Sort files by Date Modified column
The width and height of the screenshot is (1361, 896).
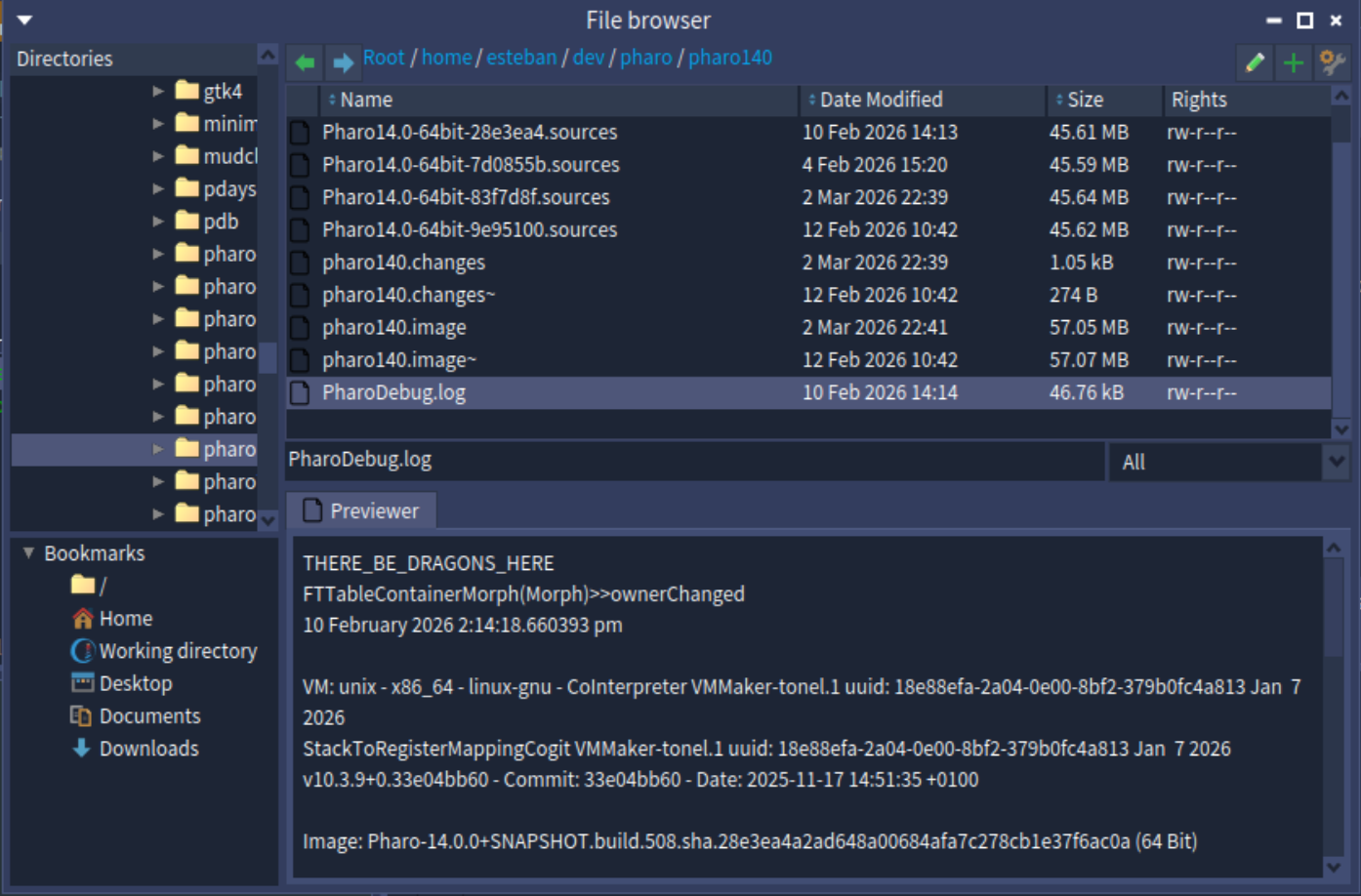(881, 100)
